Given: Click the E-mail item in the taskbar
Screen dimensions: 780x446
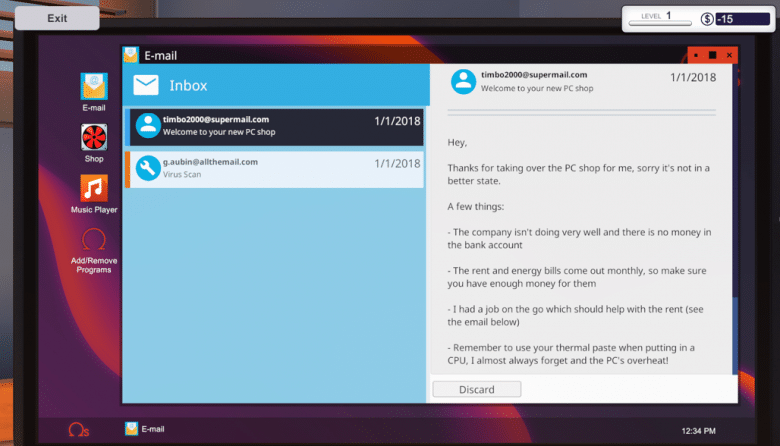Looking at the screenshot, I should coord(145,429).
